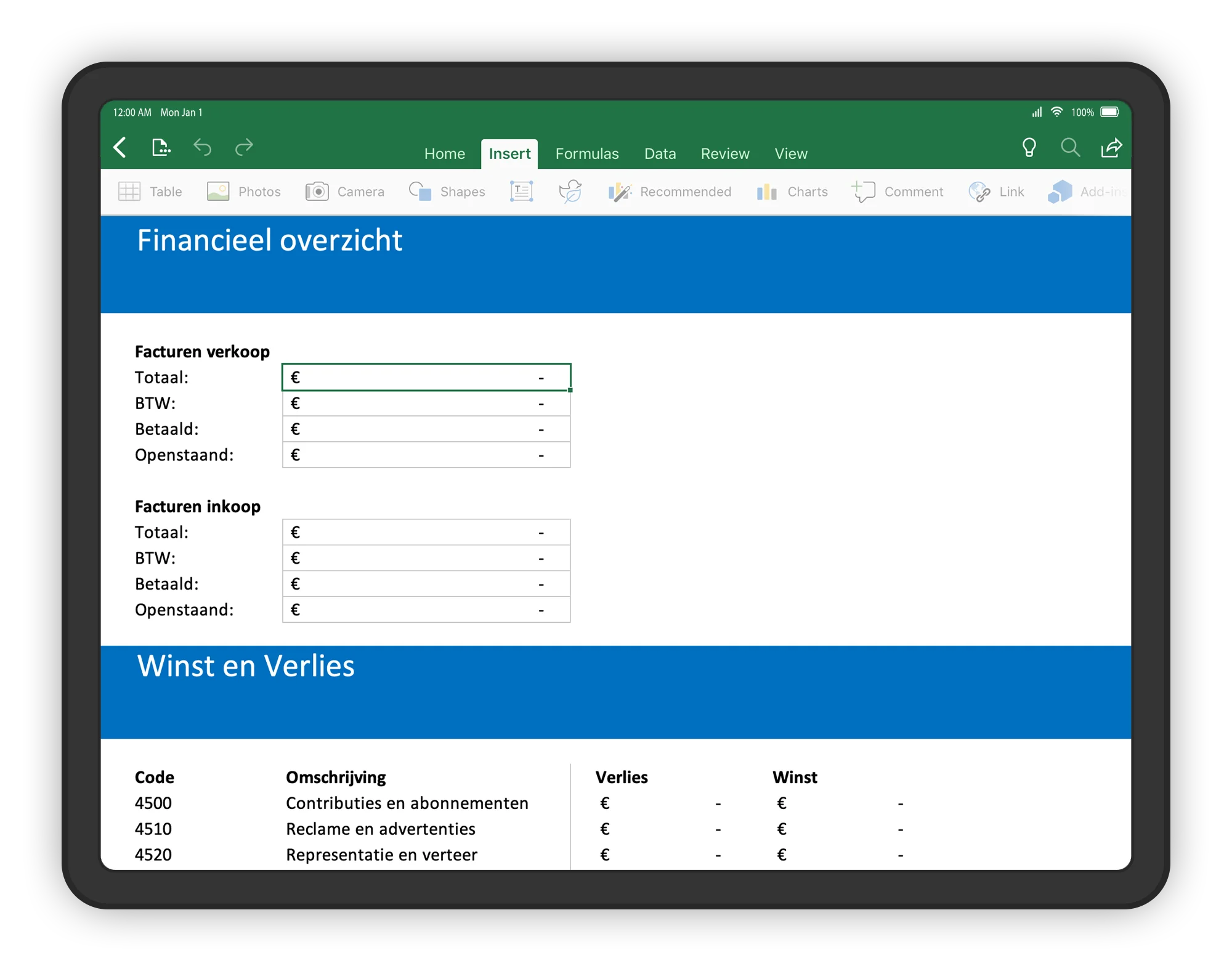This screenshot has height=971, width=1232.
Task: Tap the Wi-Fi status icon
Action: pos(1057,112)
